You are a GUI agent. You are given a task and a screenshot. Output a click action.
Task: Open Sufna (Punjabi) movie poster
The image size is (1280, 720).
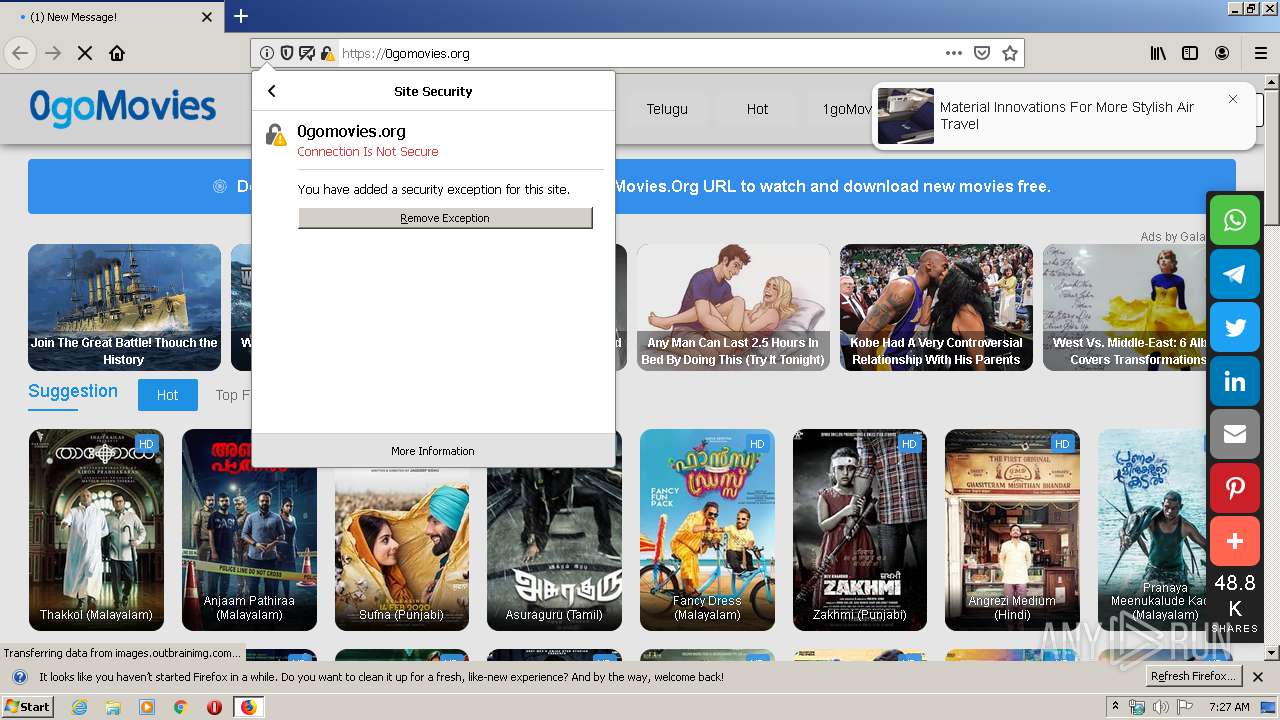(402, 550)
